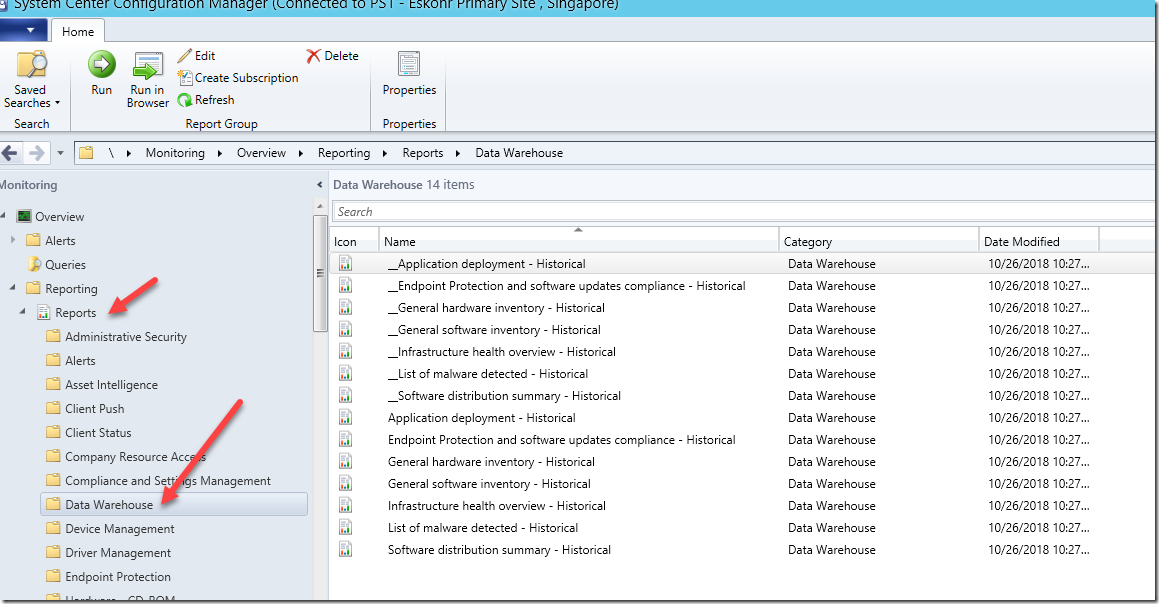Click the green Run report icon
The height and width of the screenshot is (604, 1159).
point(102,64)
